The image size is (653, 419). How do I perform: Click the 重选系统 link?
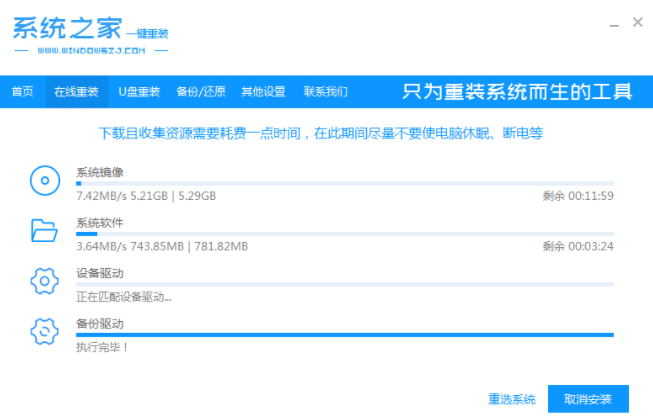click(x=511, y=399)
